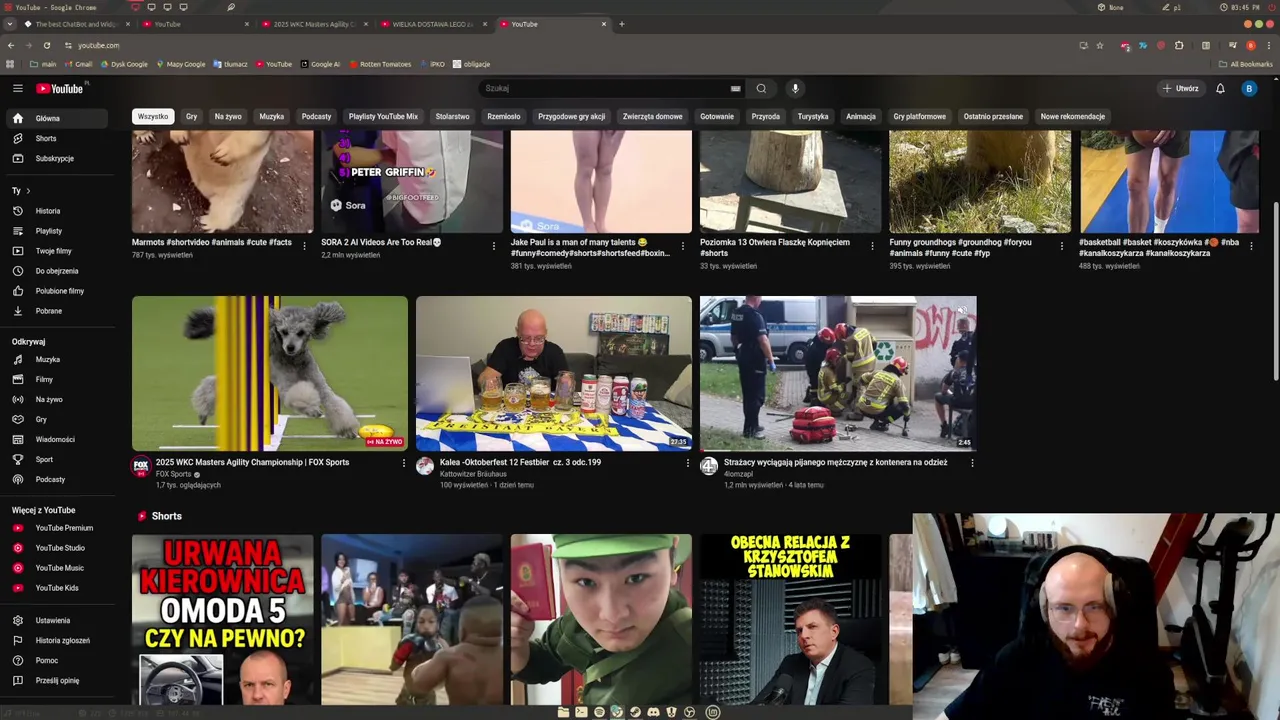Viewport: 1280px width, 720px height.
Task: Open notifications bell
Action: point(1220,88)
